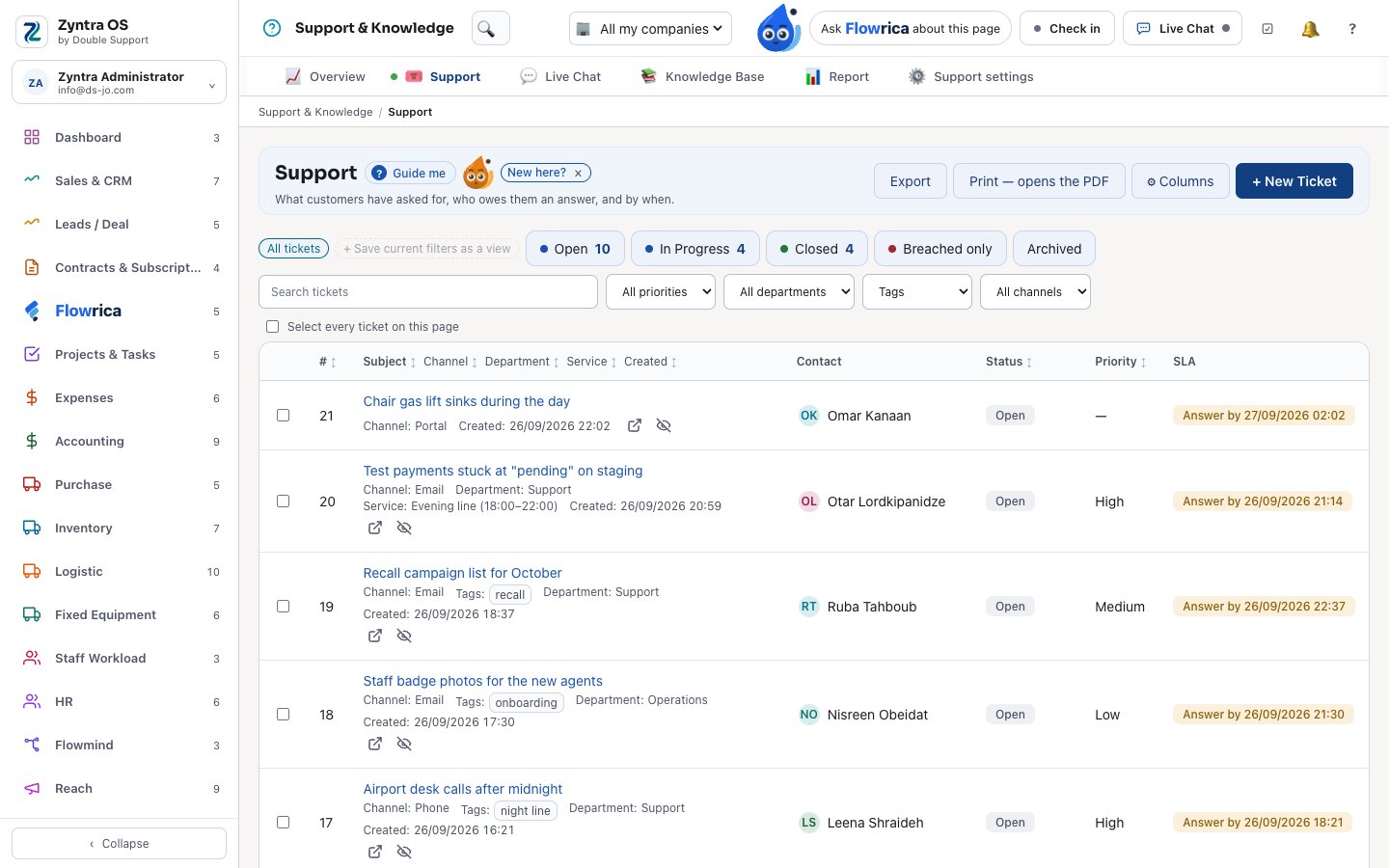Click the Reach megaphone icon
1389x868 pixels.
pyautogui.click(x=32, y=788)
